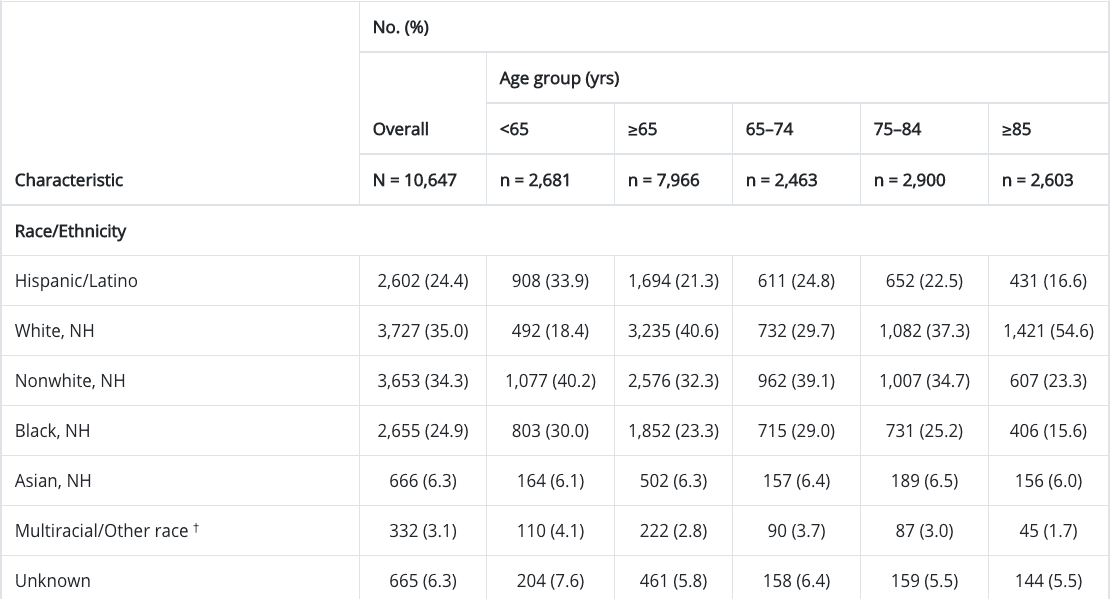The image size is (1110, 599).
Task: Click the 1,421 (54.6) cell
Action: tap(1048, 331)
